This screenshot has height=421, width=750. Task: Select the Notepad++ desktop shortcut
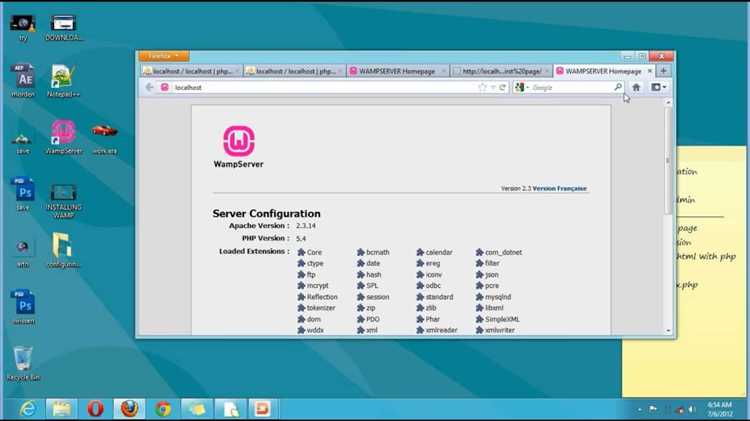[64, 81]
